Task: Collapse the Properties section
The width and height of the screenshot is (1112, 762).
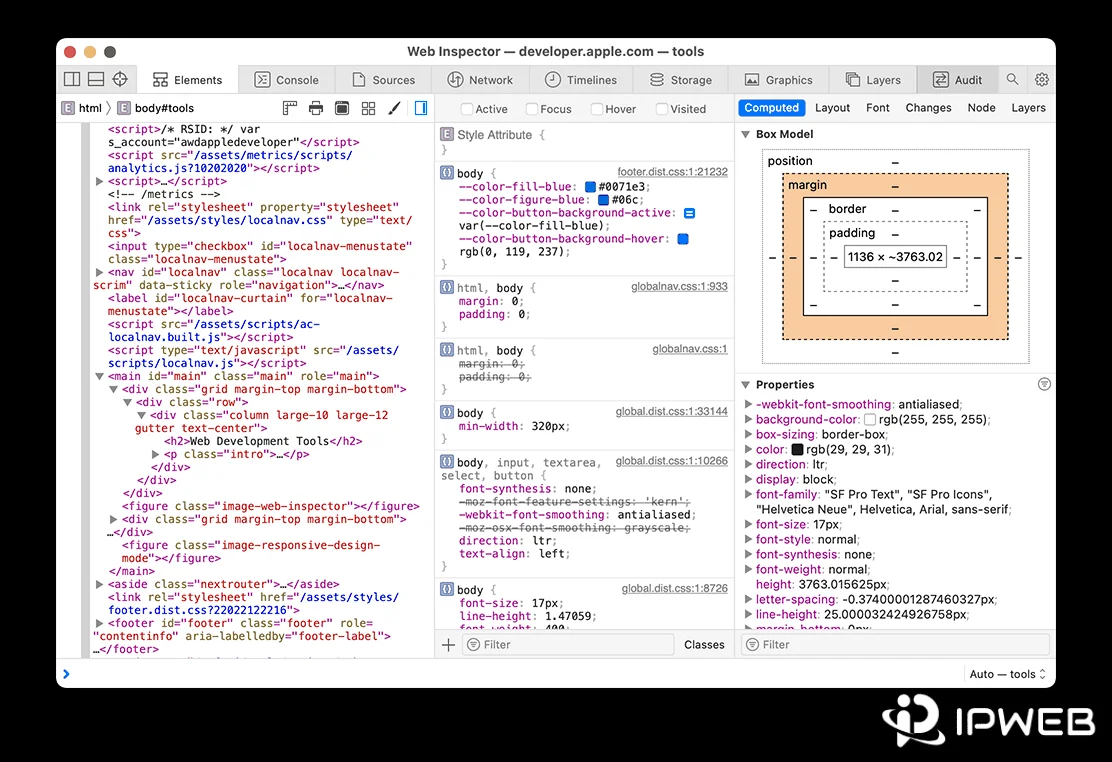Action: pyautogui.click(x=745, y=385)
